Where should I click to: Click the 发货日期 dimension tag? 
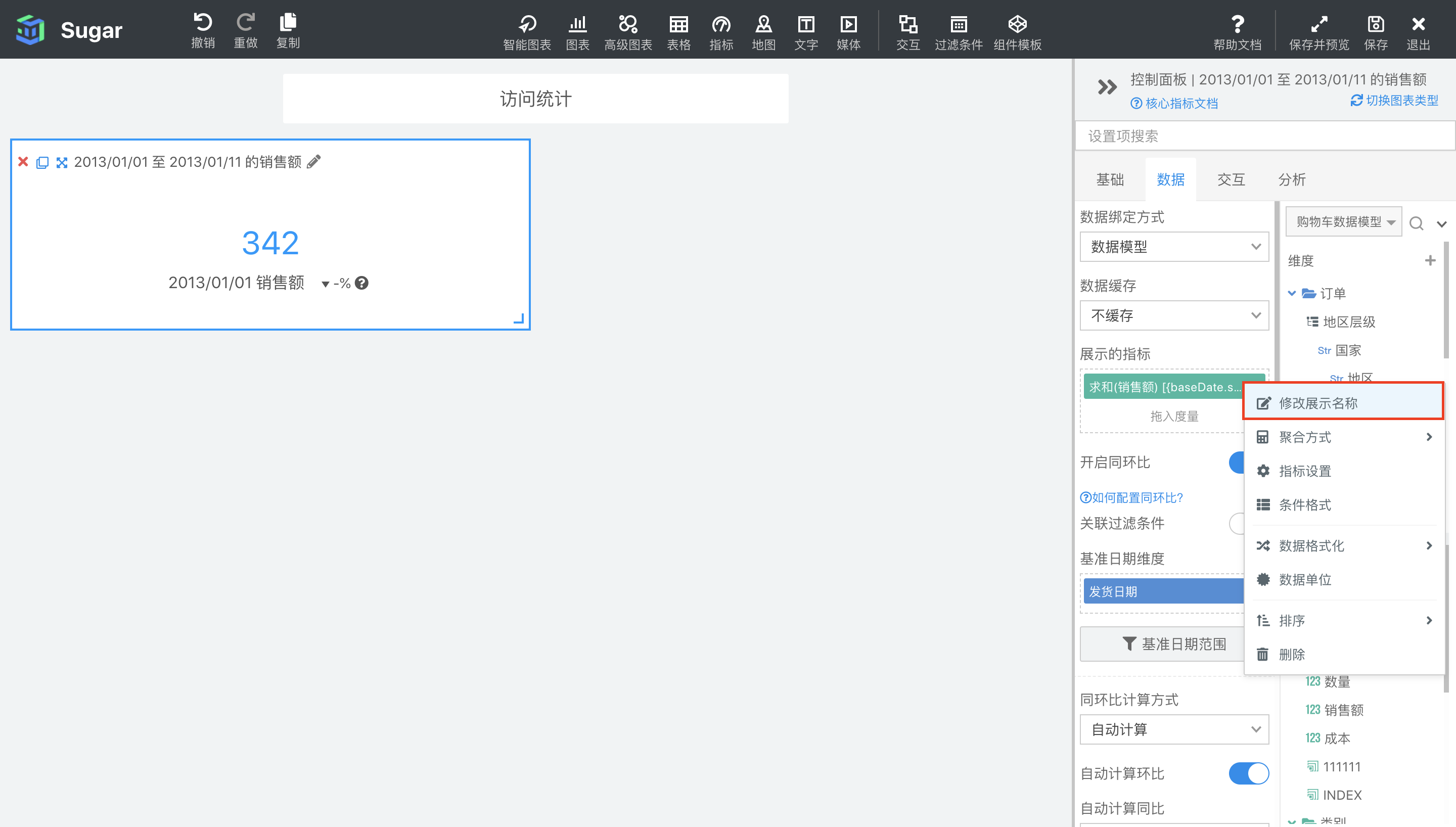(1164, 591)
